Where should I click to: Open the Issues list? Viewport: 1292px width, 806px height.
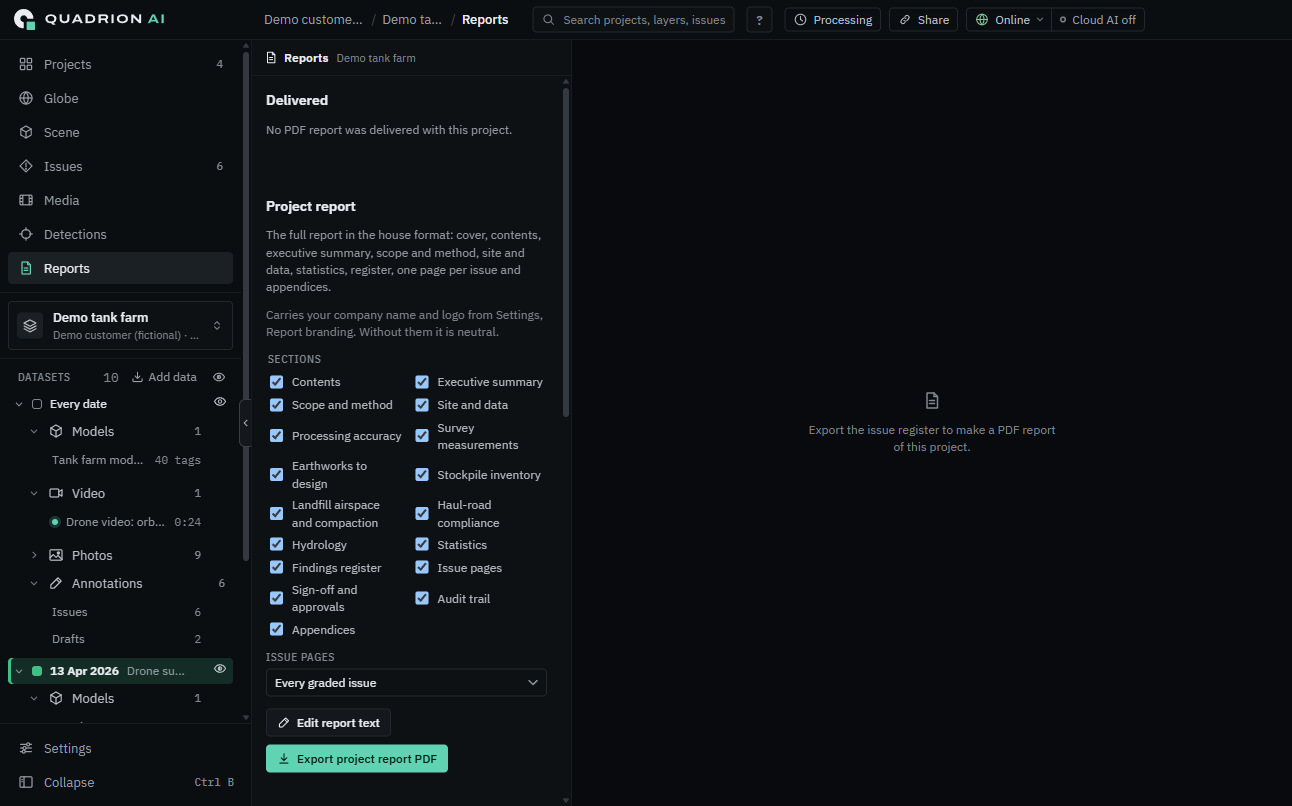tap(120, 166)
